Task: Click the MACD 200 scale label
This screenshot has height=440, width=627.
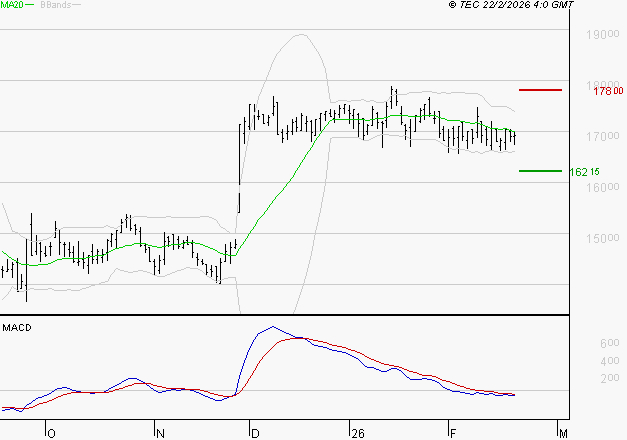Action: click(x=610, y=378)
